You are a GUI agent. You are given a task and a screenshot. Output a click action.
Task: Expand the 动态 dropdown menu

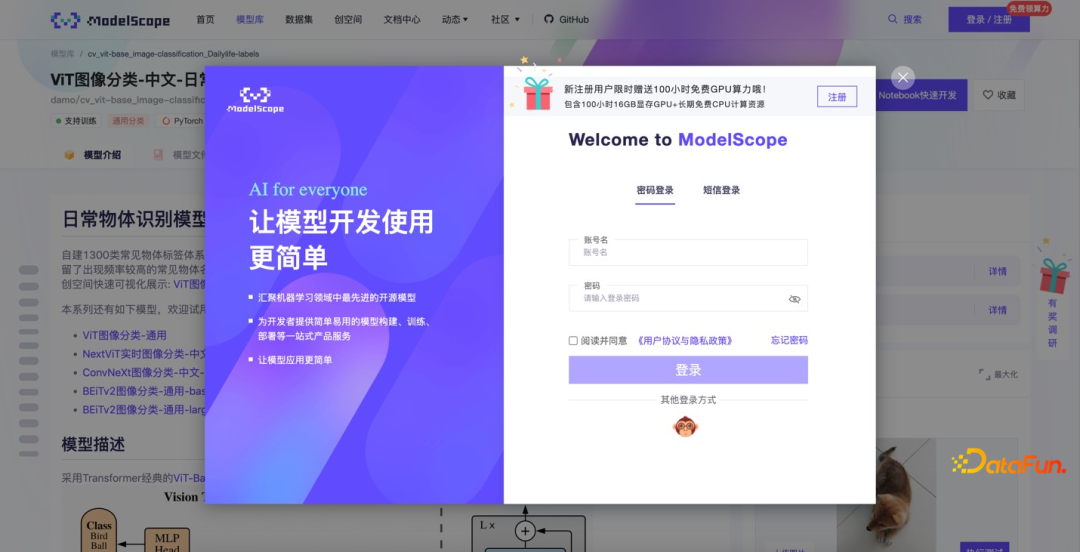[455, 20]
